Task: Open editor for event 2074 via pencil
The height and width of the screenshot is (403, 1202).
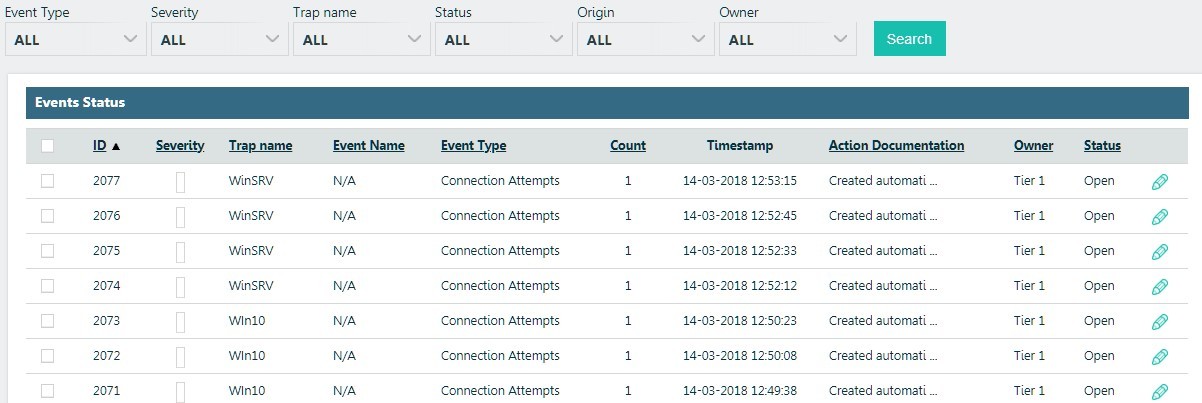Action: point(1159,287)
